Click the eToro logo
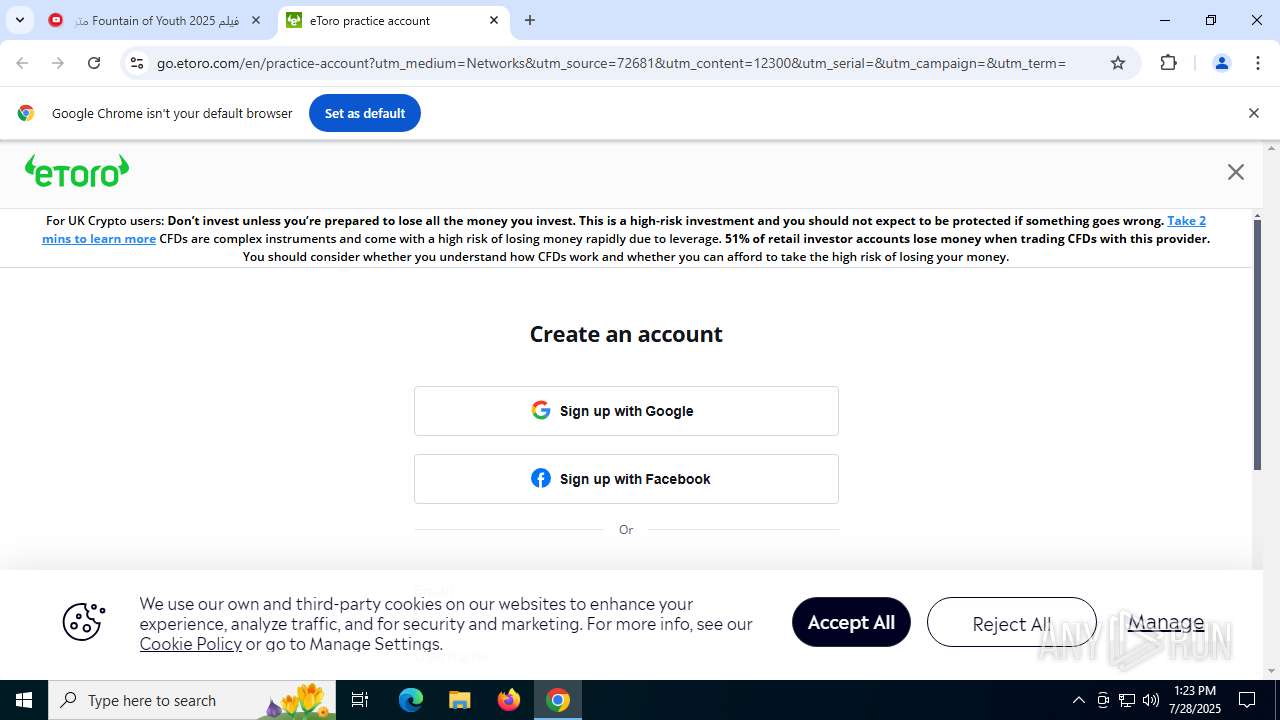This screenshot has height=720, width=1280. pos(77,171)
